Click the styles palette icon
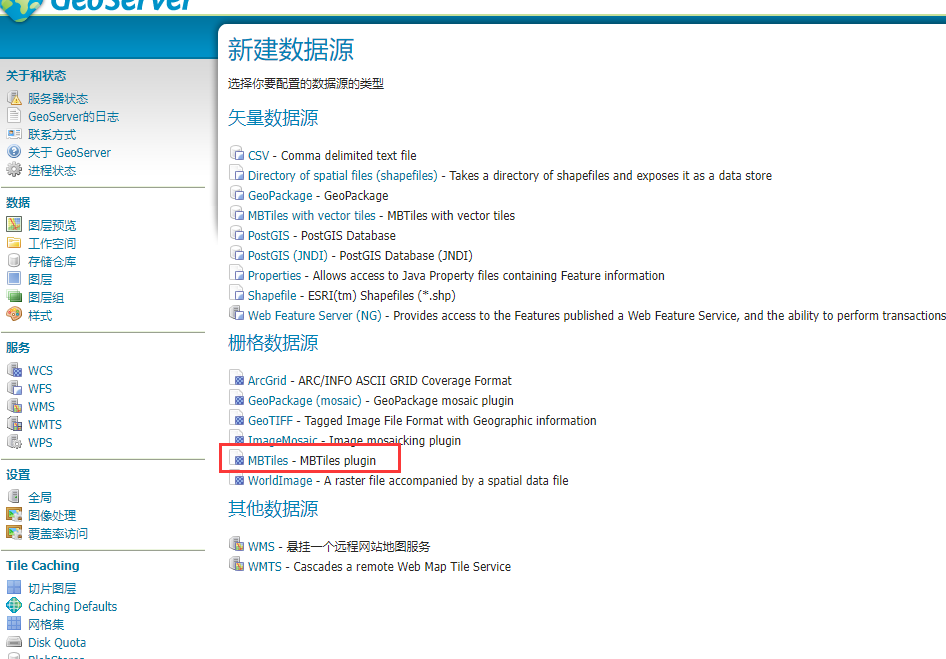 pos(14,315)
